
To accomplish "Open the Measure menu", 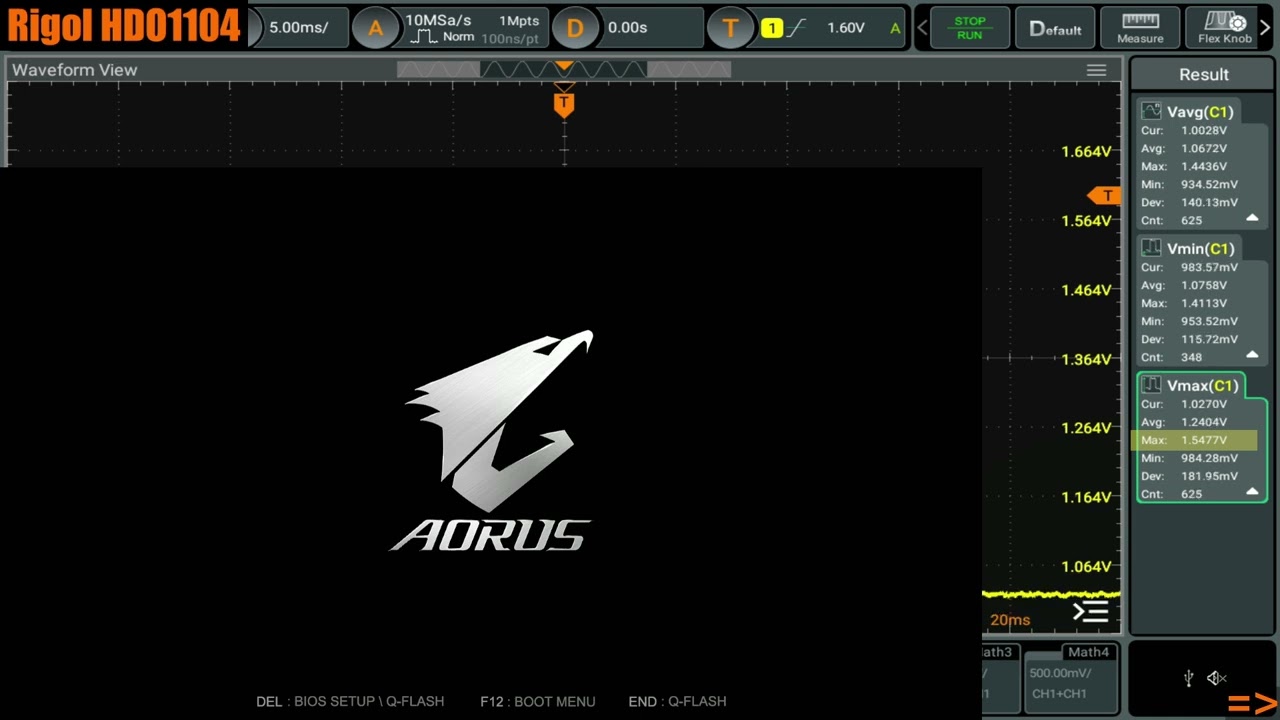I will 1140,28.
